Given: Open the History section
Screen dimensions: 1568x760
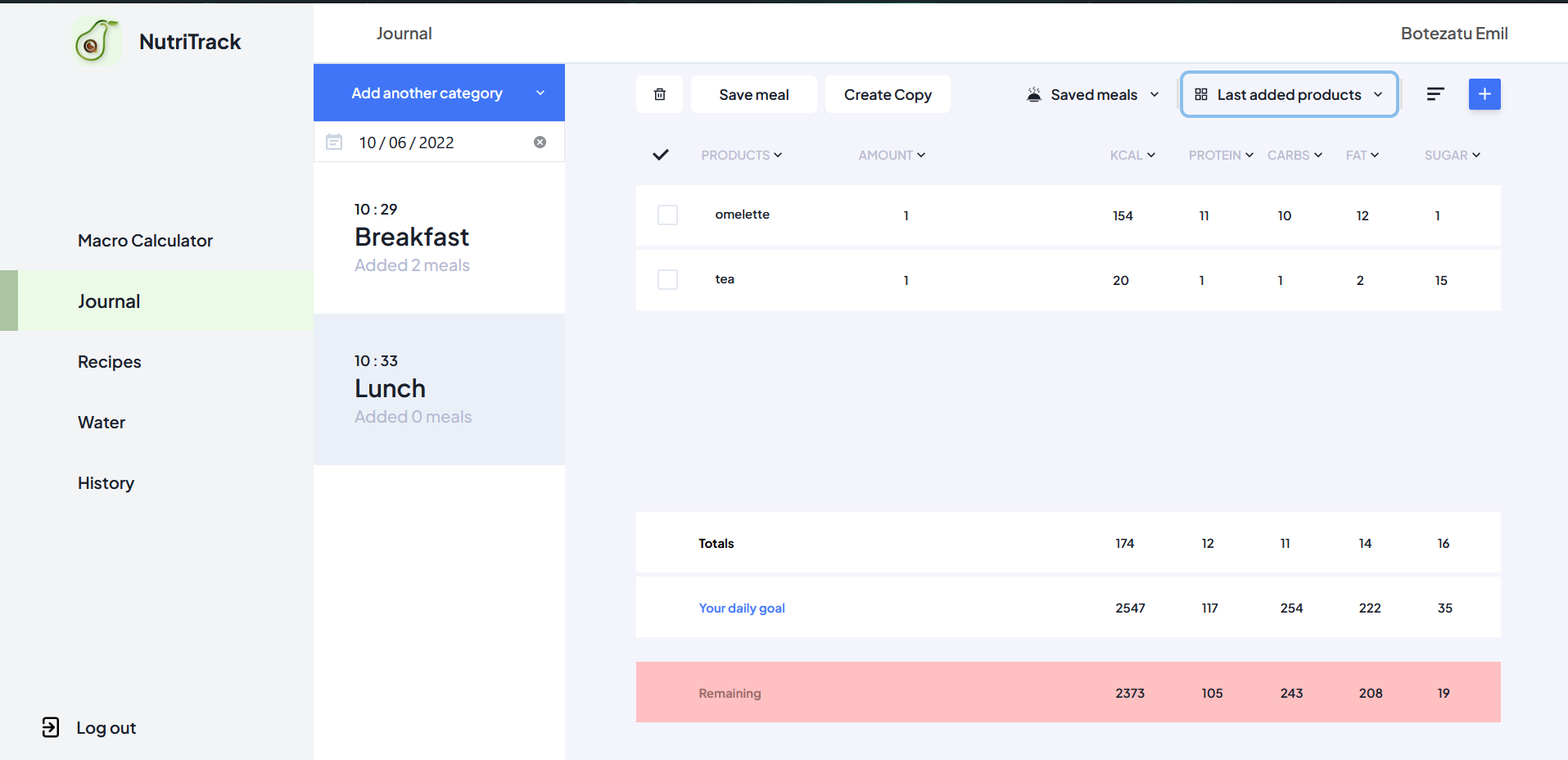Looking at the screenshot, I should point(106,482).
